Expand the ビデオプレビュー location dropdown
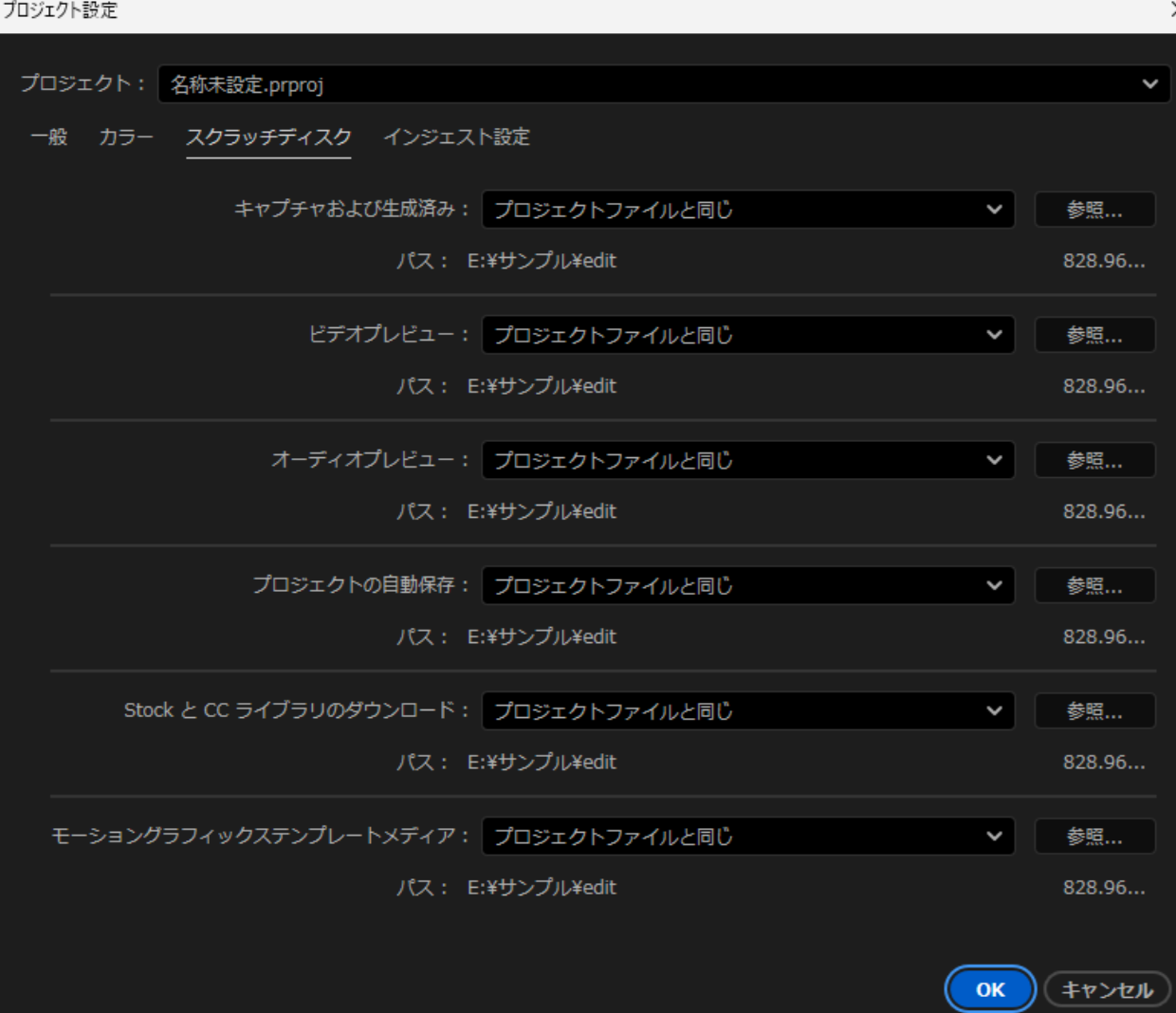Image resolution: width=1176 pixels, height=1013 pixels. [747, 335]
